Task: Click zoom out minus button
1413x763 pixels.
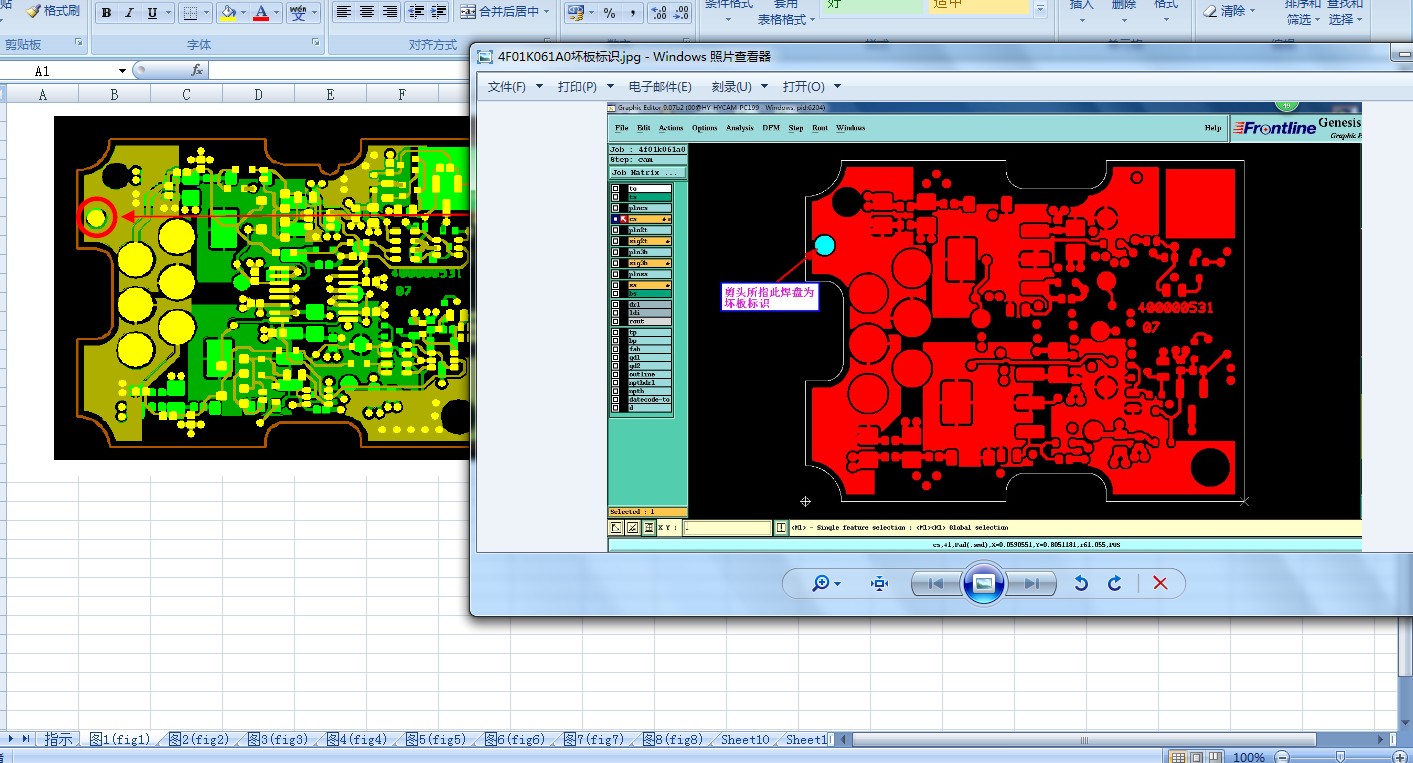Action: coord(1283,758)
